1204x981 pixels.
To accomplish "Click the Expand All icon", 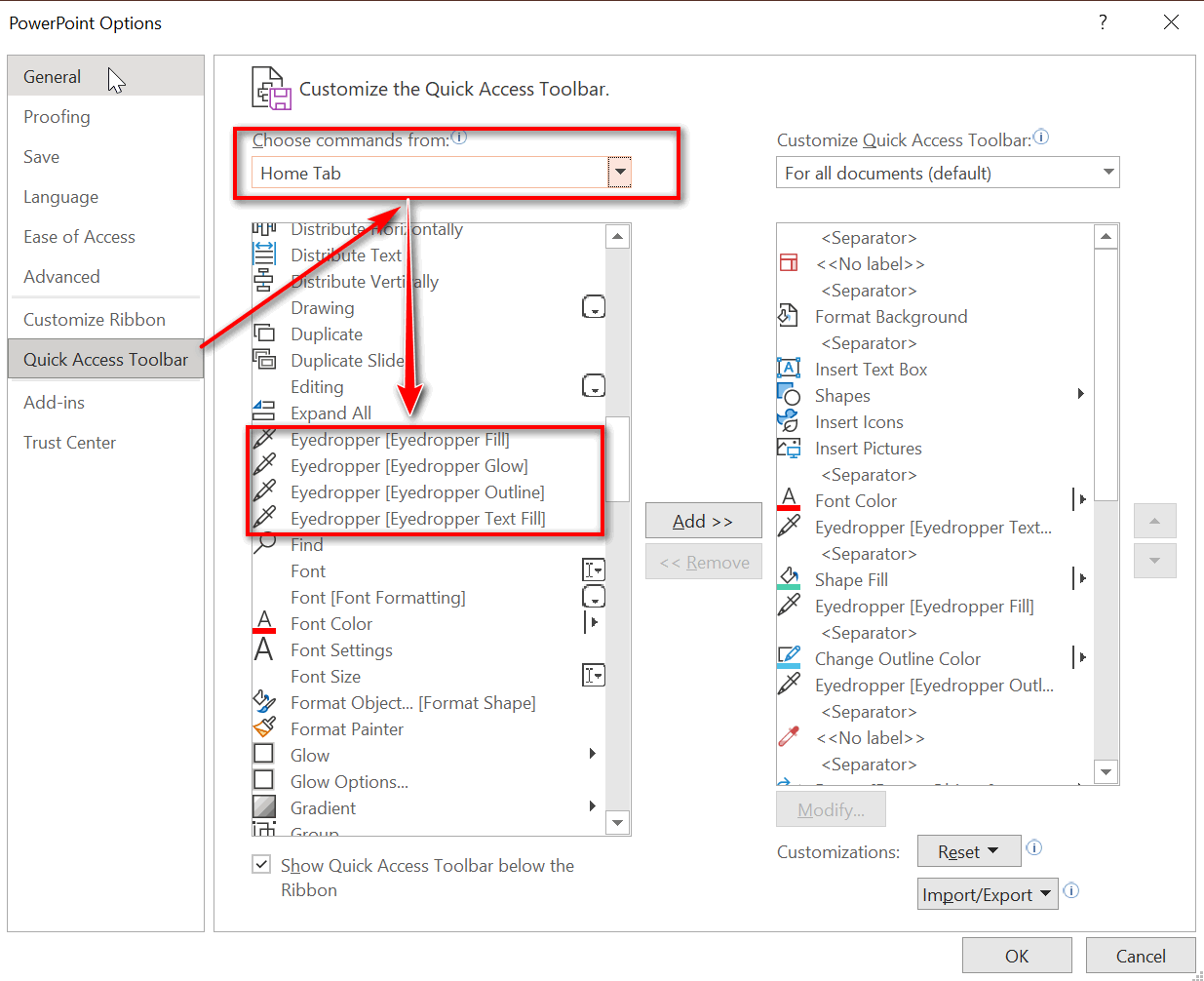I will (264, 412).
